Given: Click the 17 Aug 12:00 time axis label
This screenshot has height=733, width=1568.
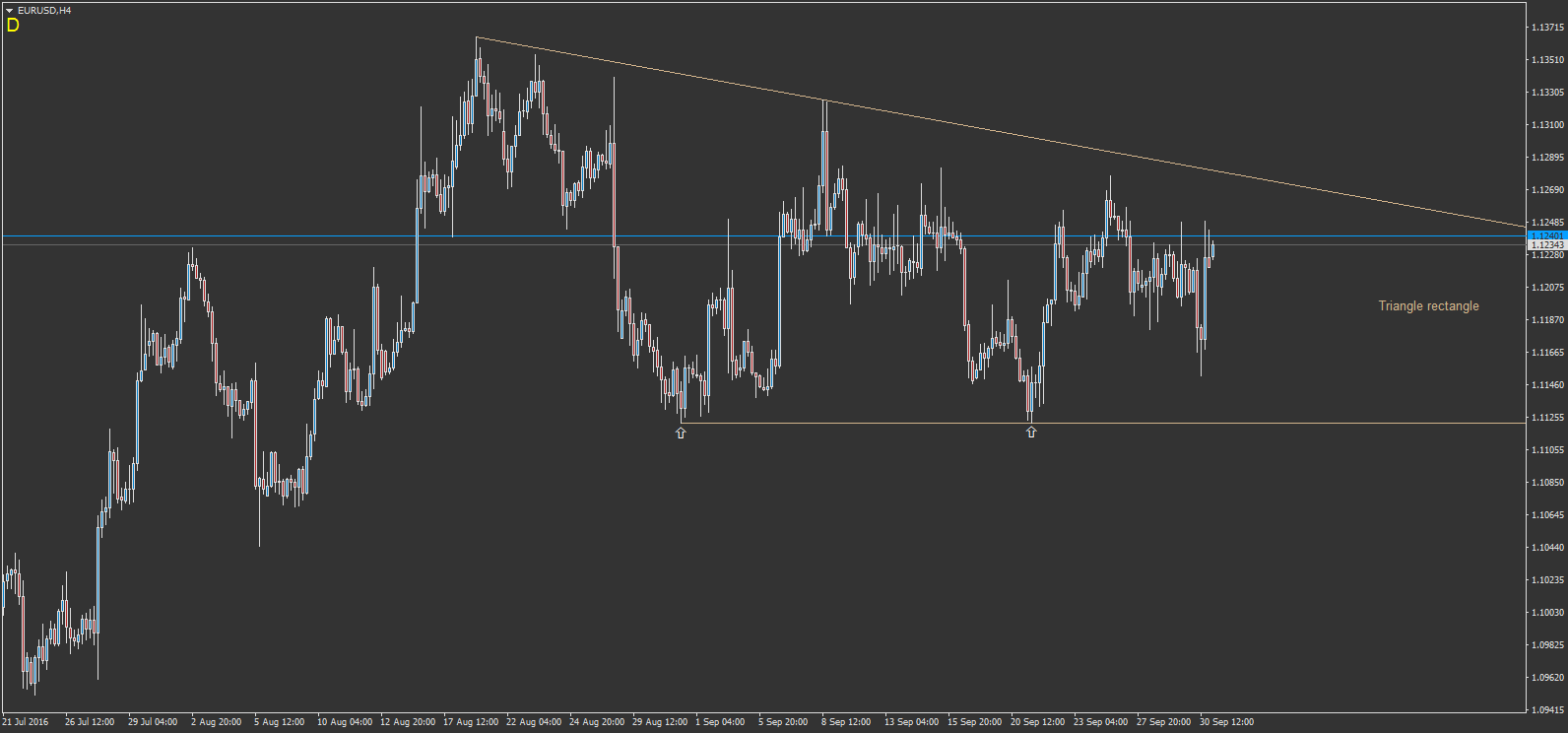Looking at the screenshot, I should click(x=471, y=722).
